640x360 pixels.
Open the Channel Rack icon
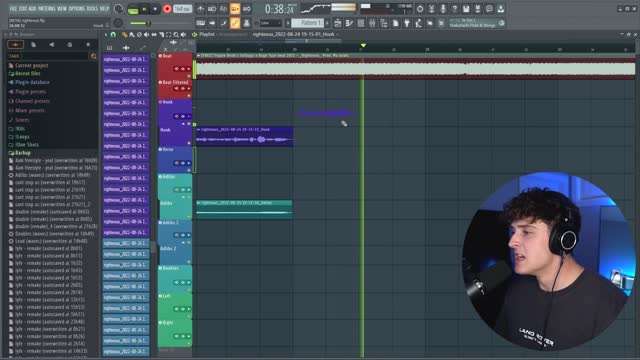point(361,23)
